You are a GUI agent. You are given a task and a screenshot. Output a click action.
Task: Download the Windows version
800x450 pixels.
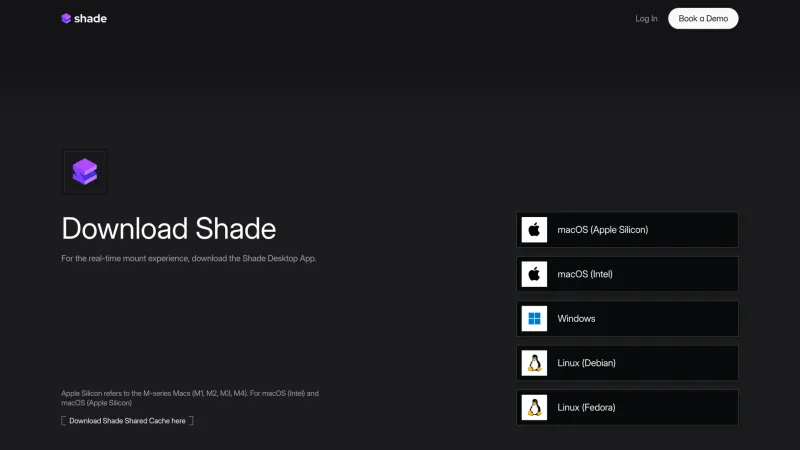click(x=627, y=318)
